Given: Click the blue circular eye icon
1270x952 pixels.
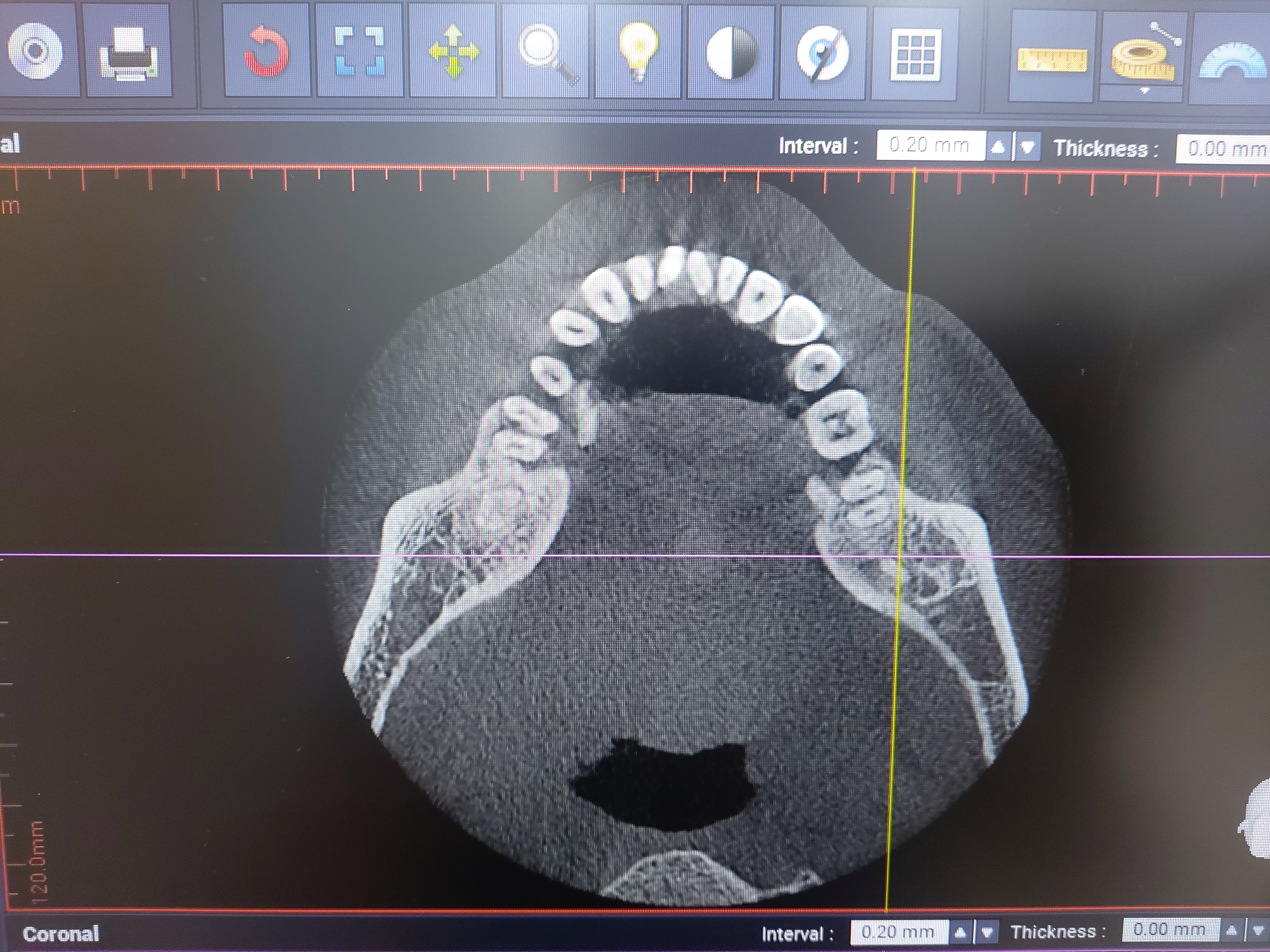Looking at the screenshot, I should [x=823, y=53].
